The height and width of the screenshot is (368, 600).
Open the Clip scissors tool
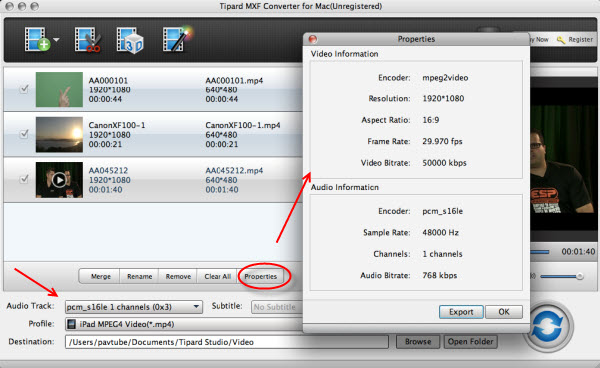click(x=88, y=39)
